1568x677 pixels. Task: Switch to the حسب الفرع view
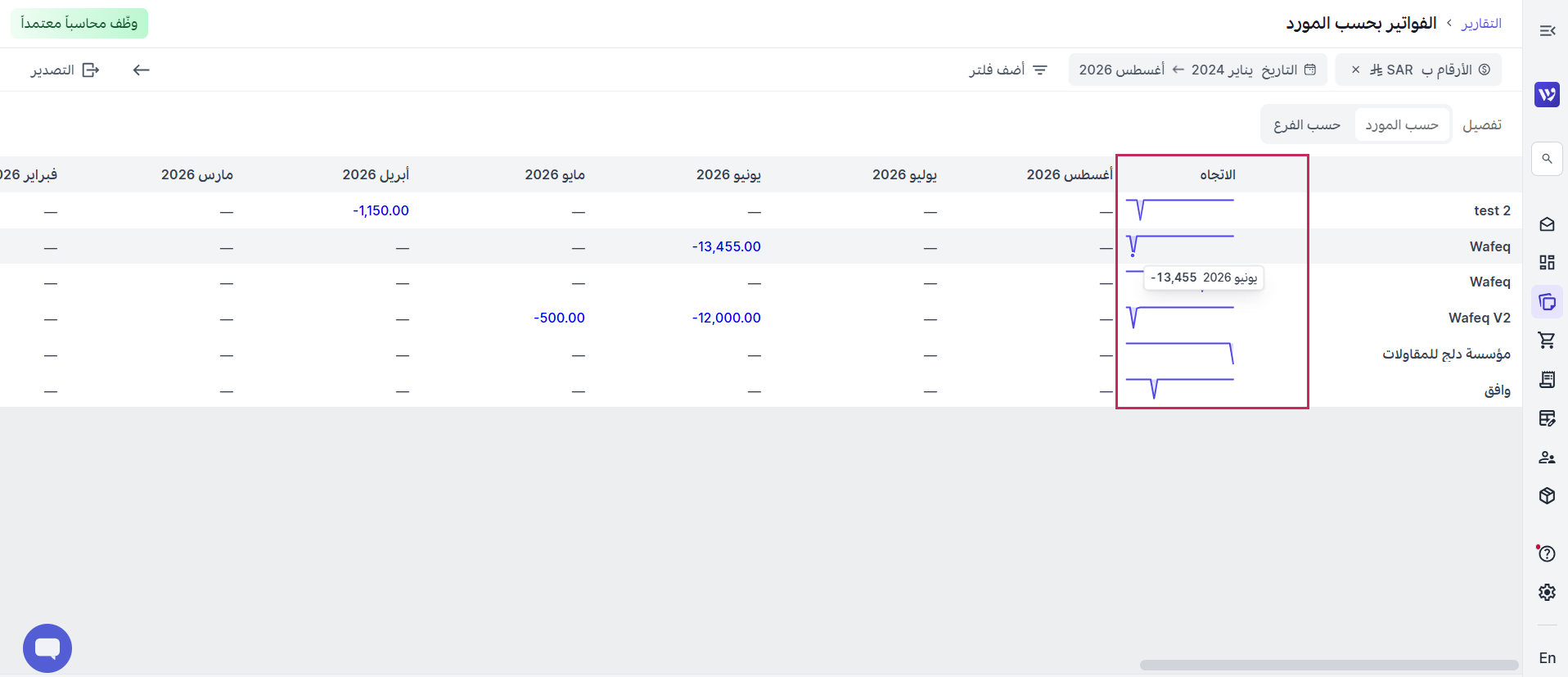point(1307,125)
